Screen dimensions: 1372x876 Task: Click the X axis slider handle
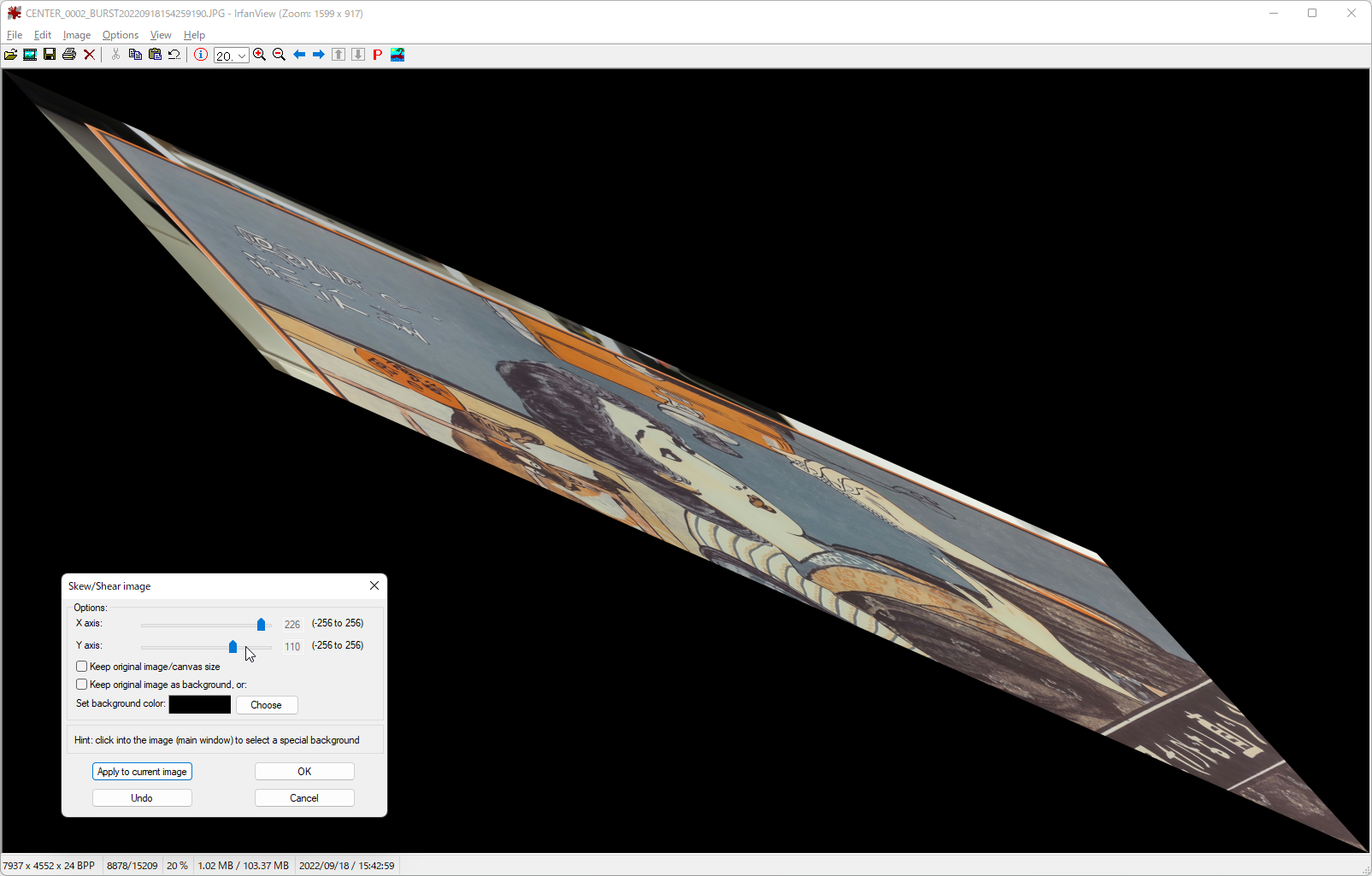[261, 625]
